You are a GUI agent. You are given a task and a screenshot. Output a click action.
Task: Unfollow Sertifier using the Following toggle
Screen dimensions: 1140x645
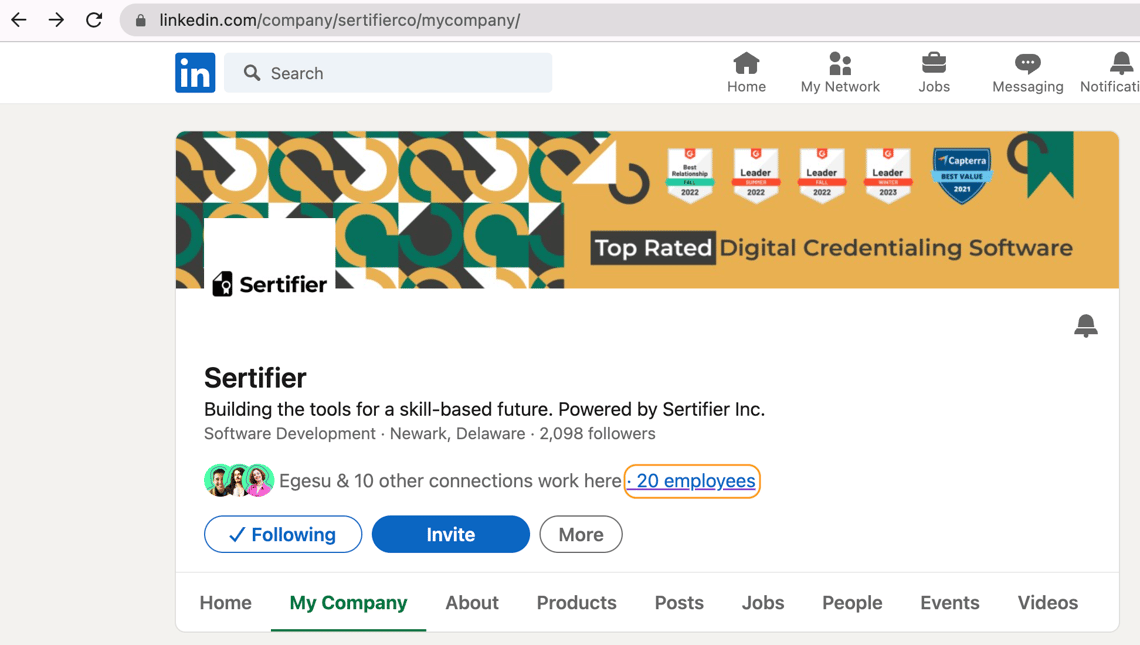tap(283, 534)
